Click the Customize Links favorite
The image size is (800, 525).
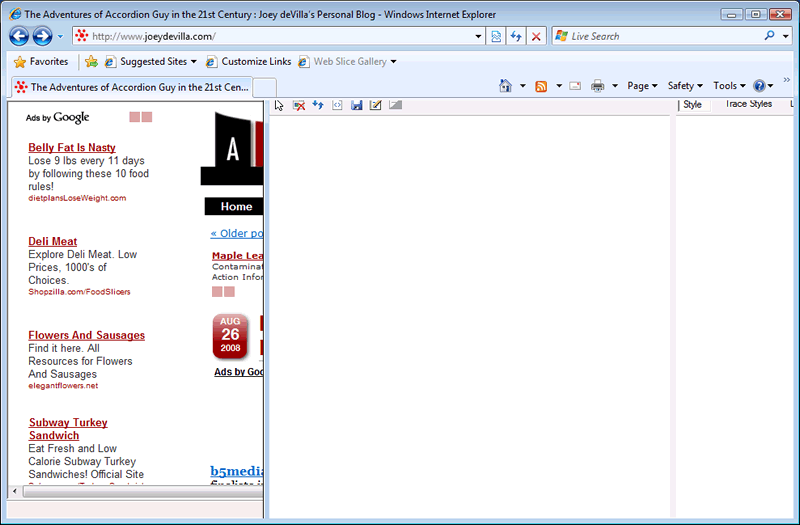click(x=248, y=62)
